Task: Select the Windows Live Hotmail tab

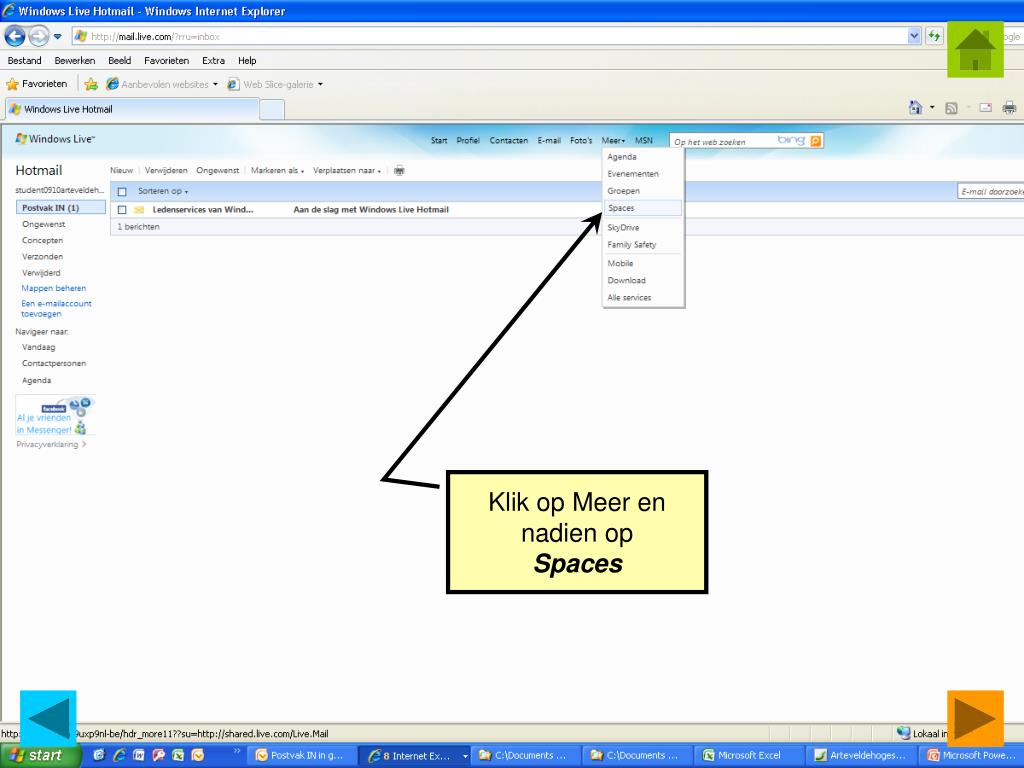Action: (132, 109)
